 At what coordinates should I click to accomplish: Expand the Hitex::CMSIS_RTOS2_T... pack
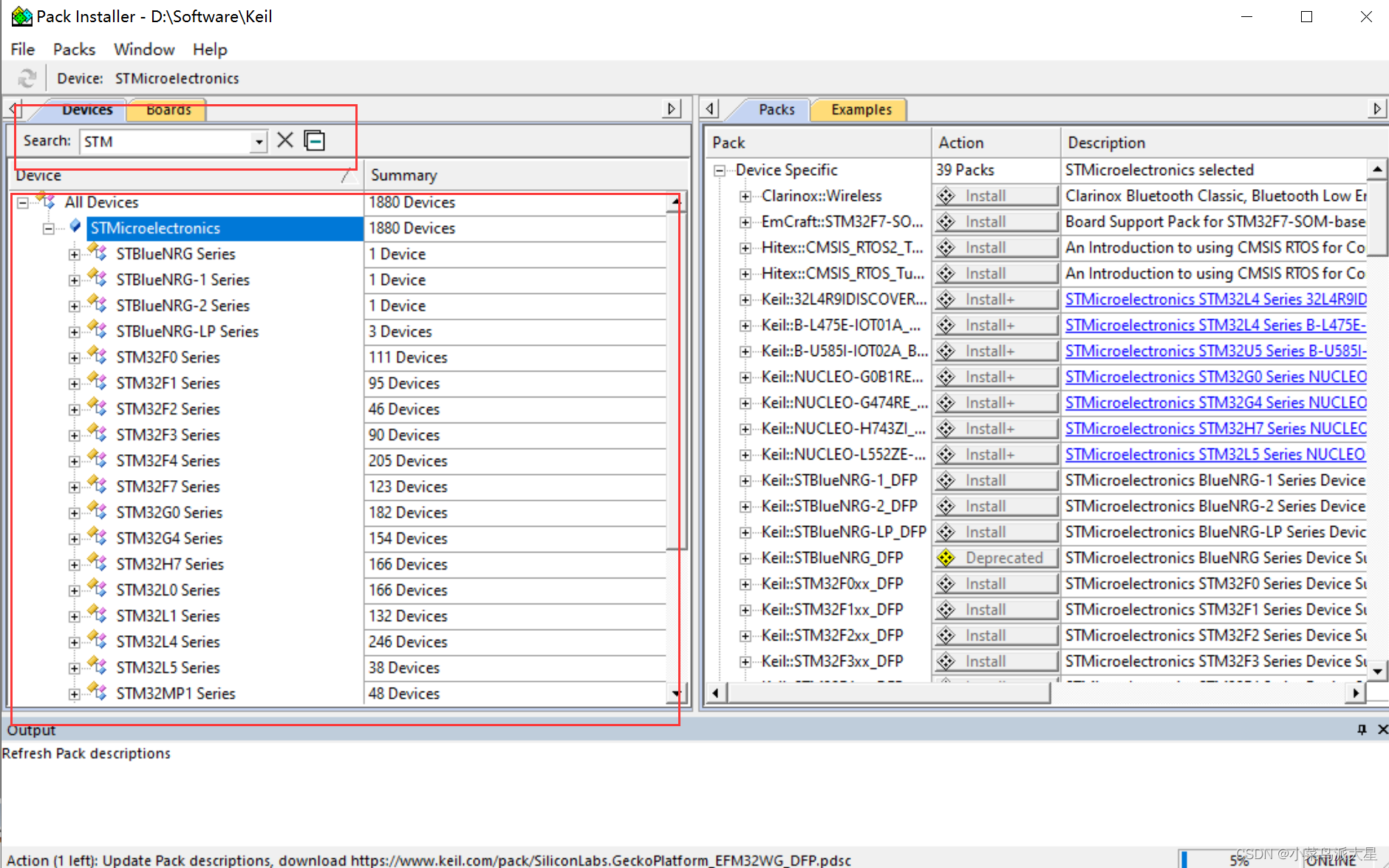(745, 248)
